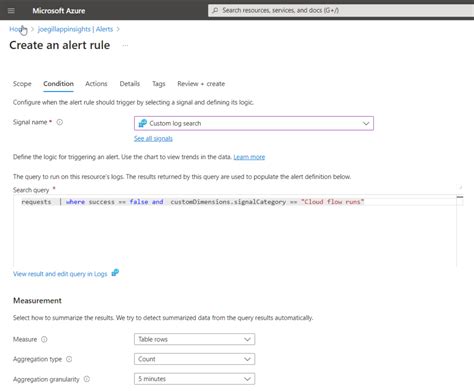Click the See all signals link
474x391 pixels.
153,138
